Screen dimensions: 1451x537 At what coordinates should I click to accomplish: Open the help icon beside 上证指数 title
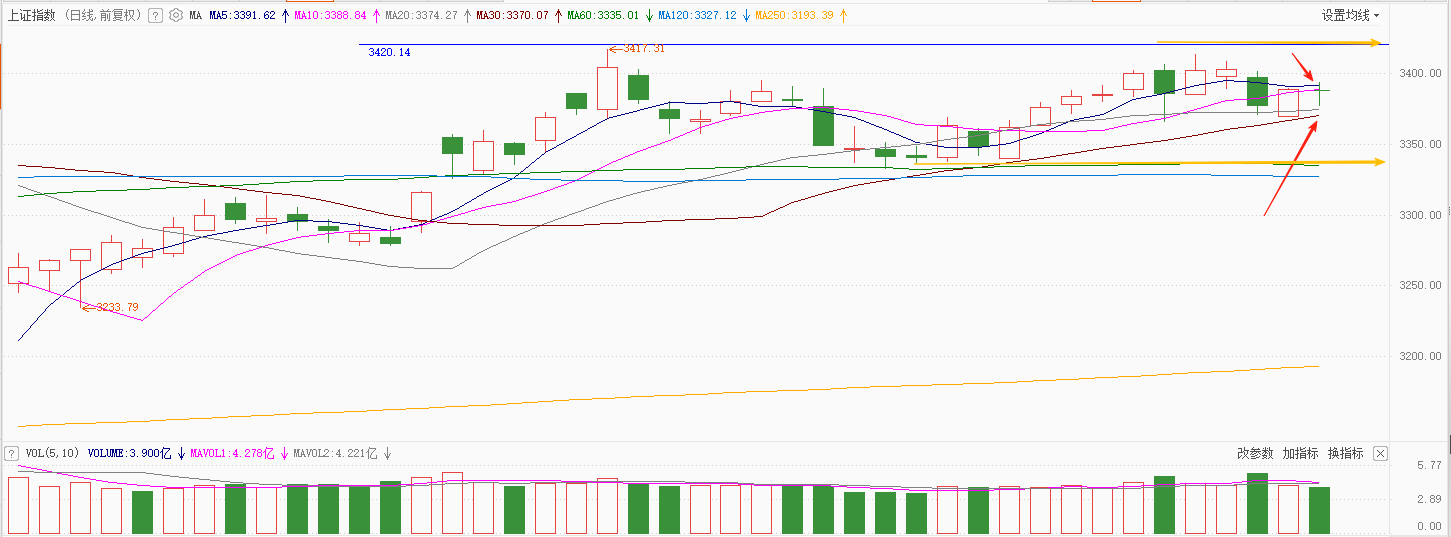(155, 16)
